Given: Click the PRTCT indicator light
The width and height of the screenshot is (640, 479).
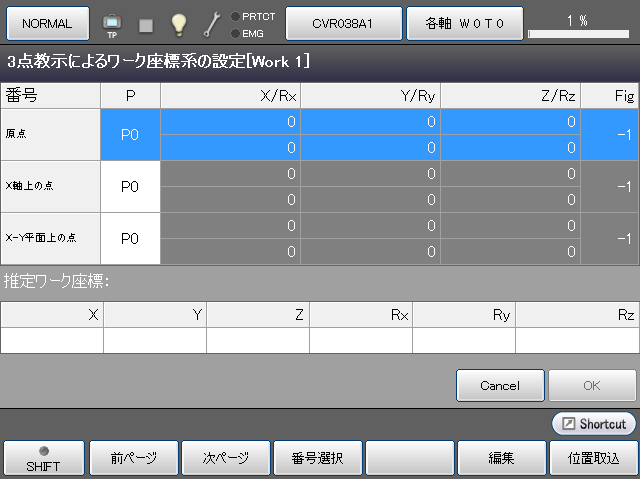Looking at the screenshot, I should click(234, 16).
